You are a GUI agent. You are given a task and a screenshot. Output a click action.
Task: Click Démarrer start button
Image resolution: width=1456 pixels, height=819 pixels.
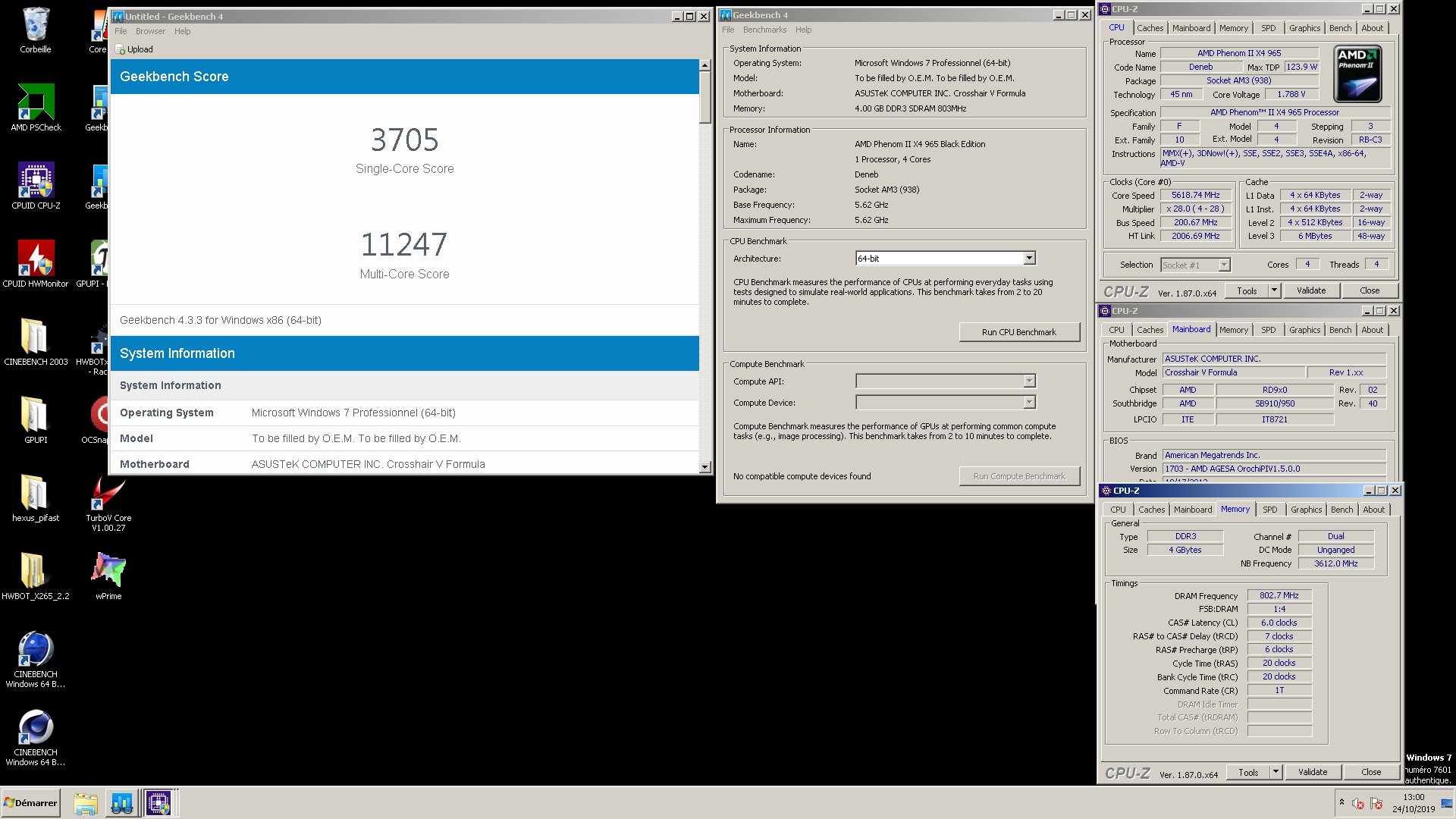[30, 803]
